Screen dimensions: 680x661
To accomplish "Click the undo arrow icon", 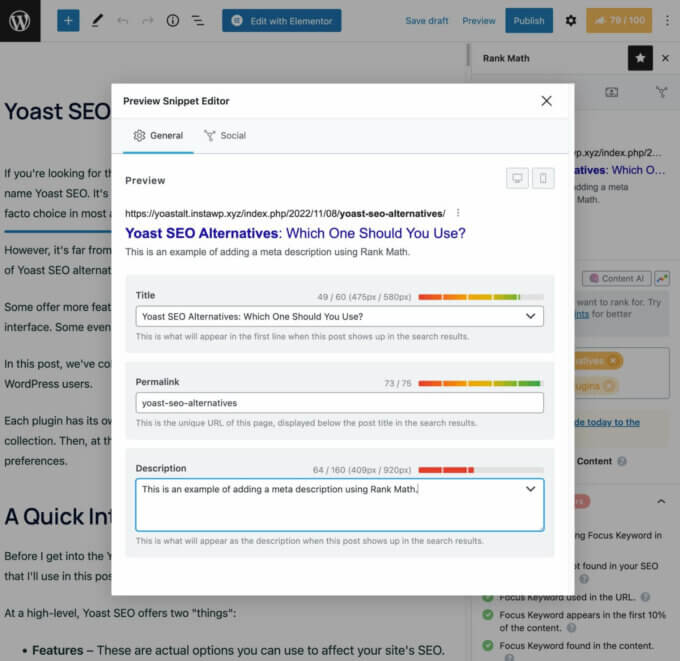I will pos(123,20).
